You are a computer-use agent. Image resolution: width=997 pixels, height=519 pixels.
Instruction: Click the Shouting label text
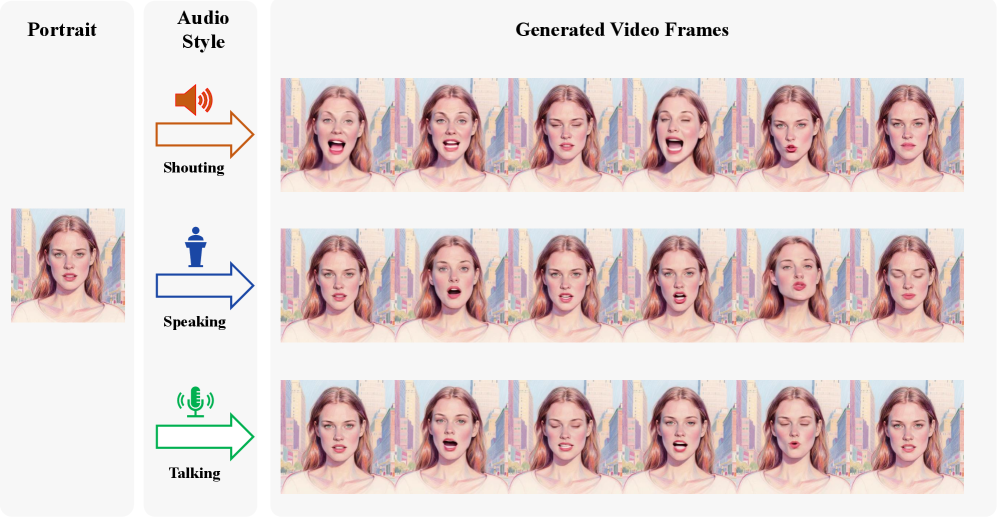[x=194, y=168]
